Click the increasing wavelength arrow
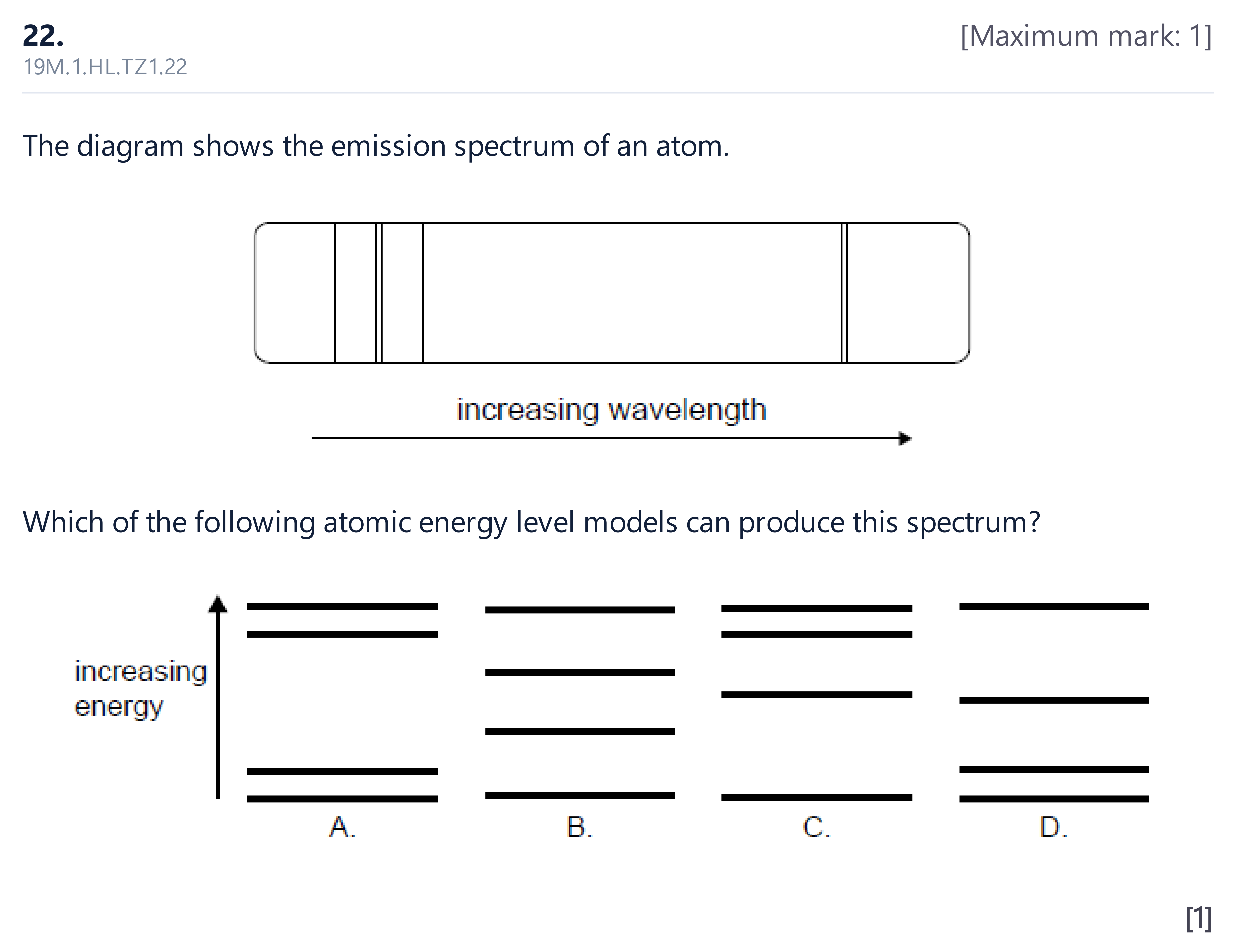 (611, 438)
